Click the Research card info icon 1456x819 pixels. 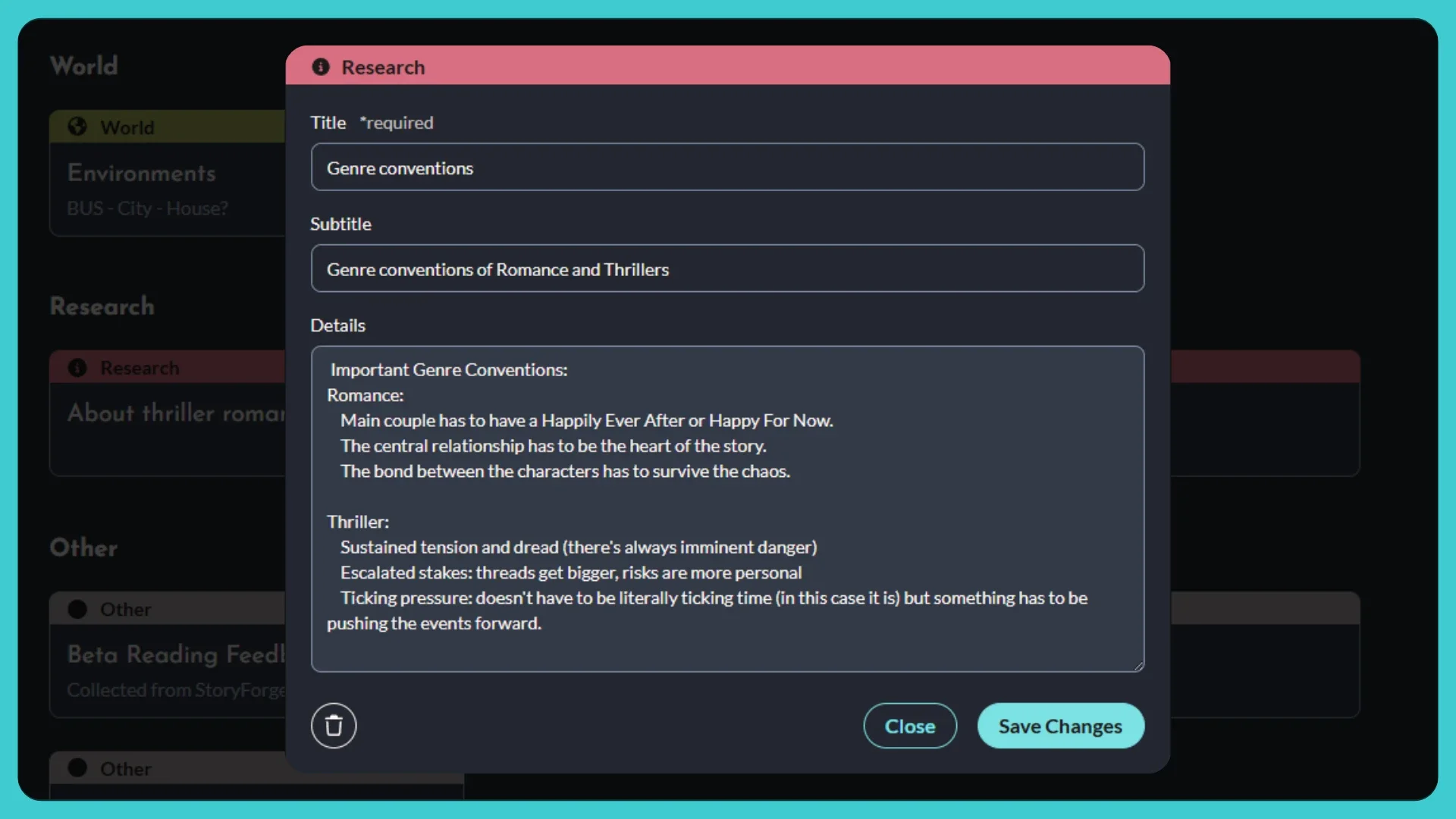click(x=77, y=368)
